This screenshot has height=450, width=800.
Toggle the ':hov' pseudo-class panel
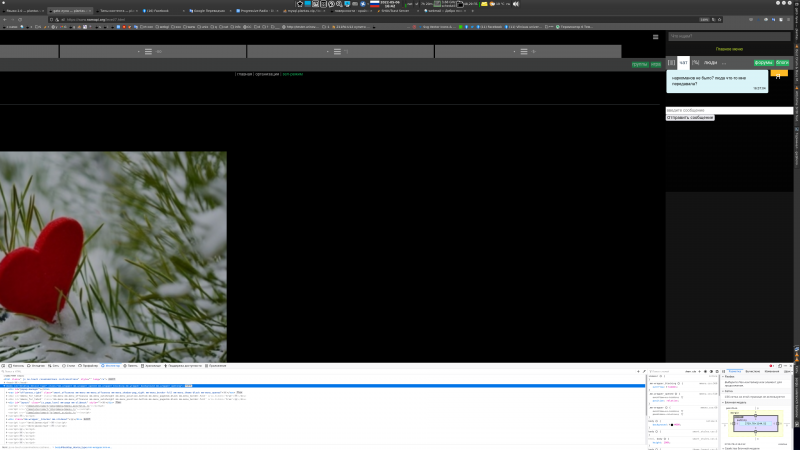[688, 371]
